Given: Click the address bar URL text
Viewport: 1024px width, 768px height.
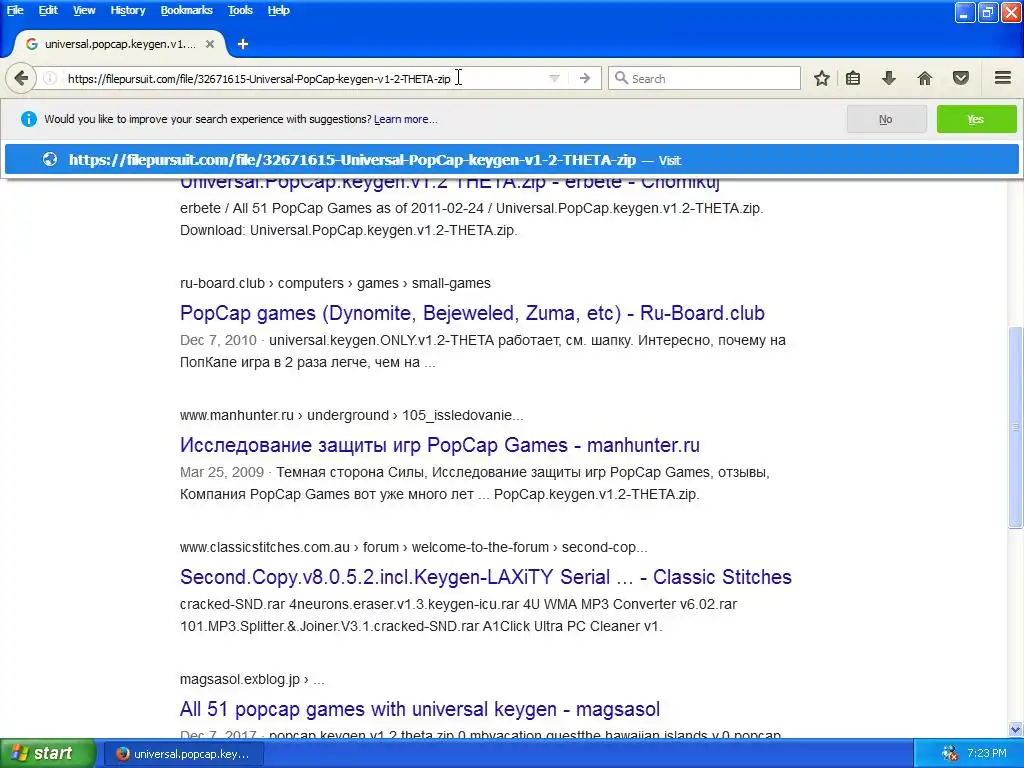Looking at the screenshot, I should (259, 79).
